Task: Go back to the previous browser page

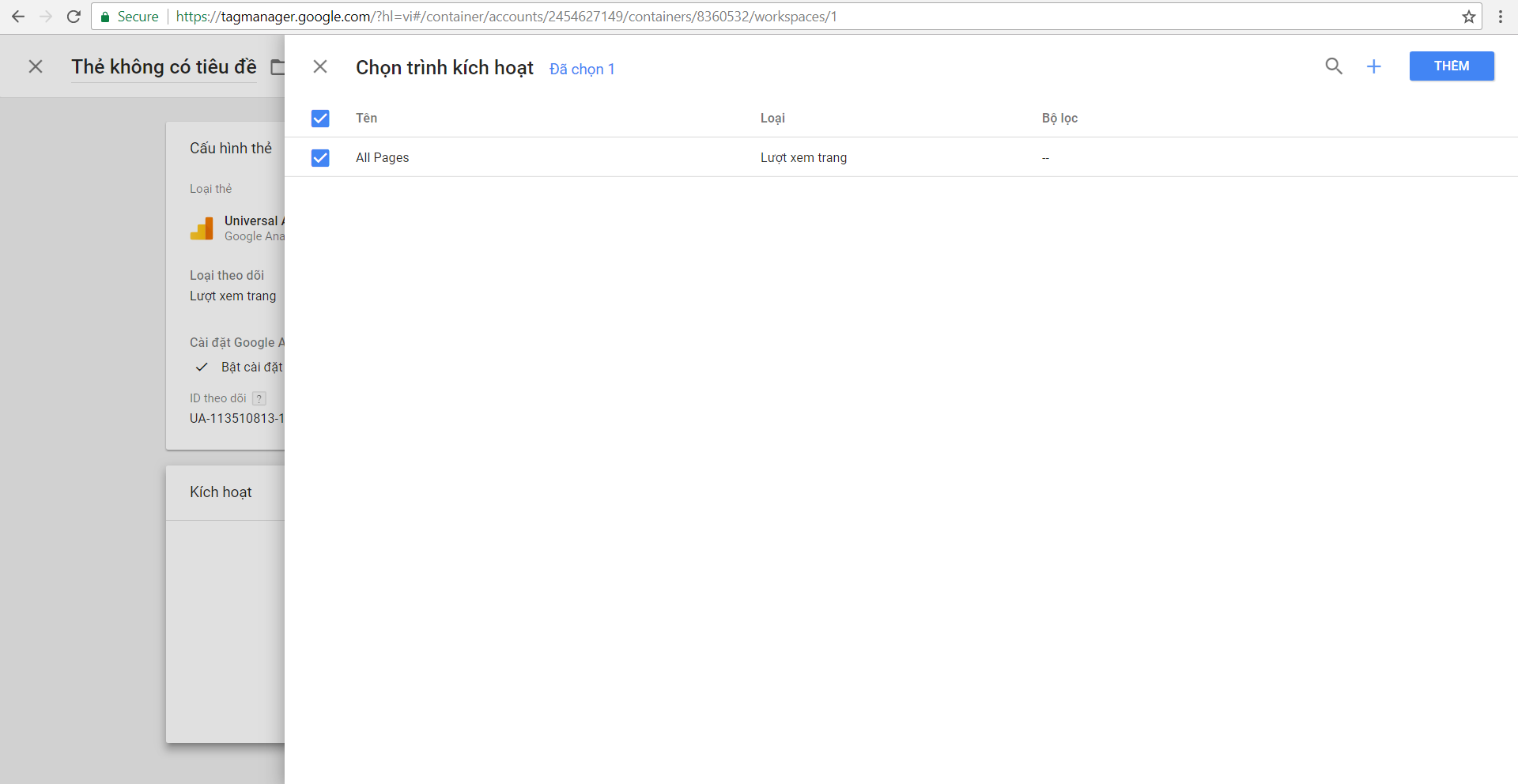Action: click(17, 17)
